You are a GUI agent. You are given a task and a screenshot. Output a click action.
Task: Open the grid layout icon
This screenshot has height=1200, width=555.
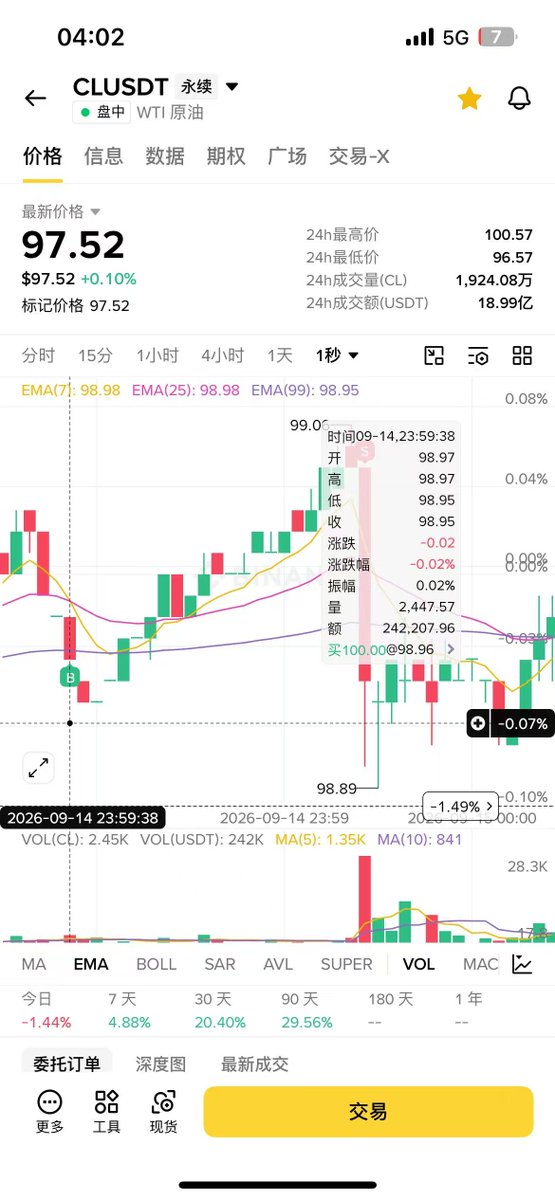(522, 356)
